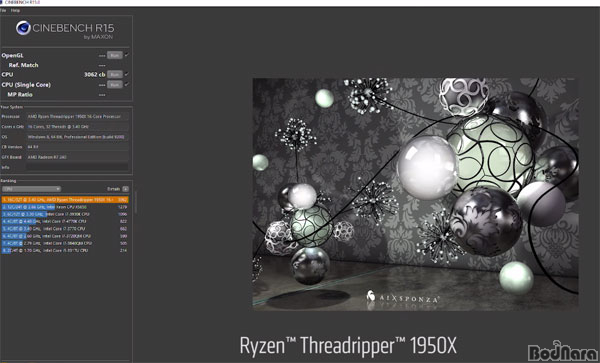This screenshot has width=600, height=363.
Task: Run the CPU benchmark
Action: (x=114, y=74)
